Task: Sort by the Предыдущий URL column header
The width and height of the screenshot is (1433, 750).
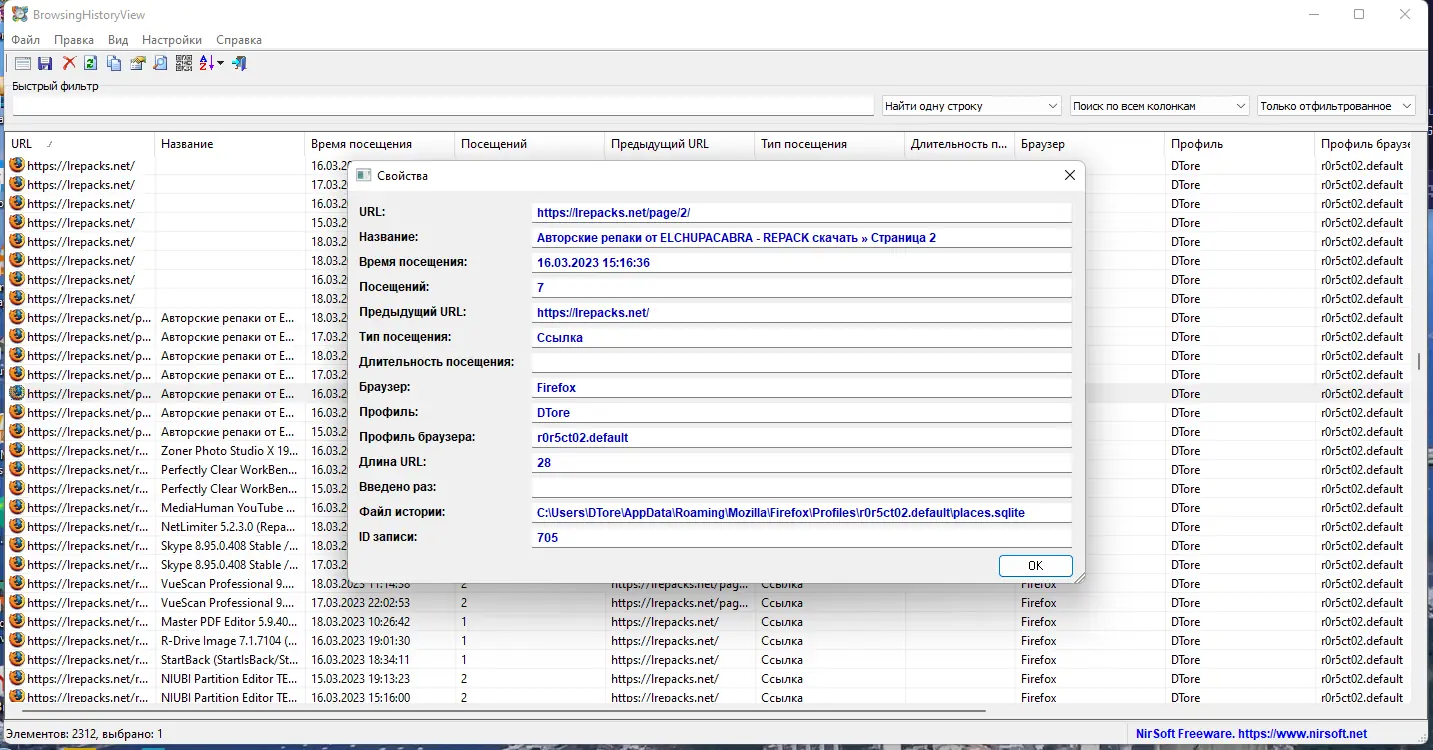Action: click(679, 144)
